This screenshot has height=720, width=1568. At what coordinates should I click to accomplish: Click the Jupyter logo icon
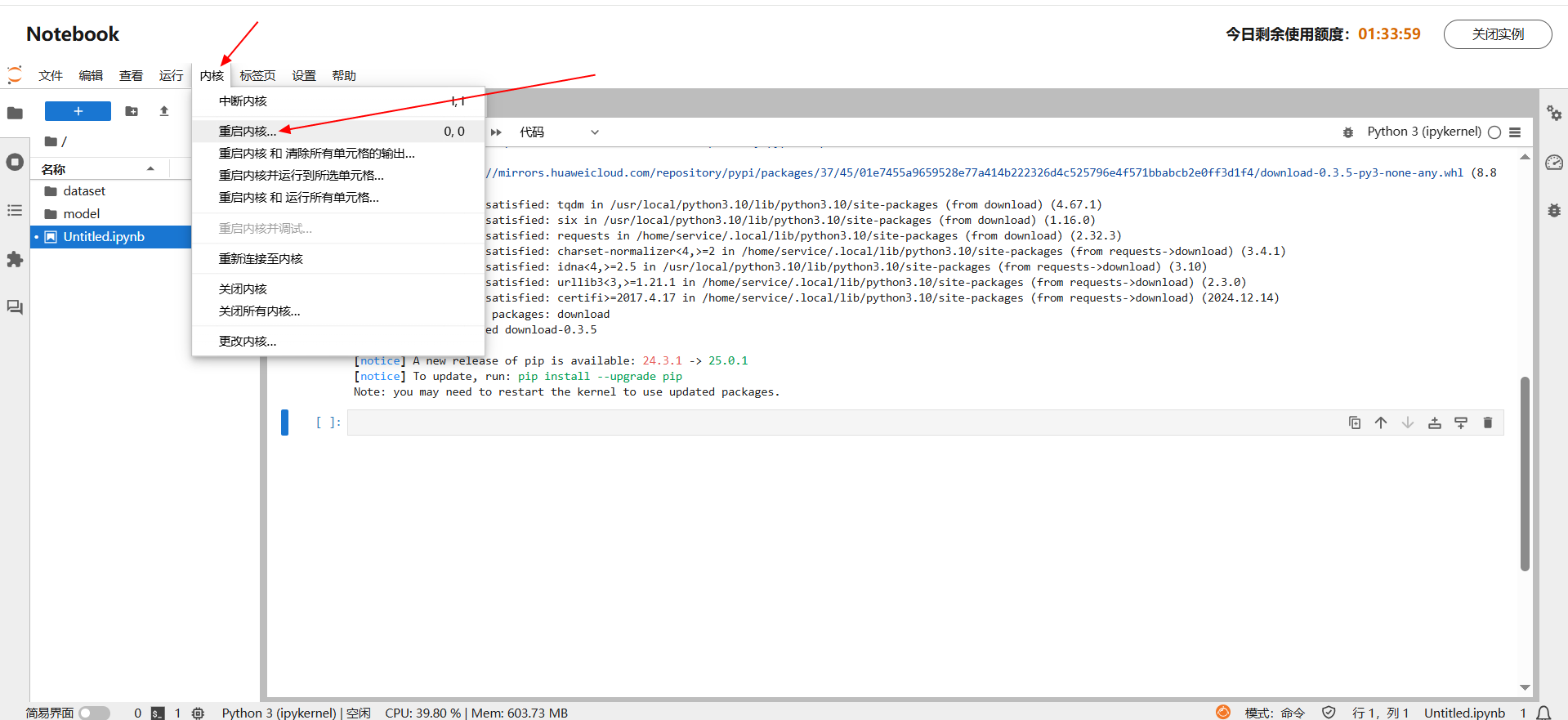(15, 75)
